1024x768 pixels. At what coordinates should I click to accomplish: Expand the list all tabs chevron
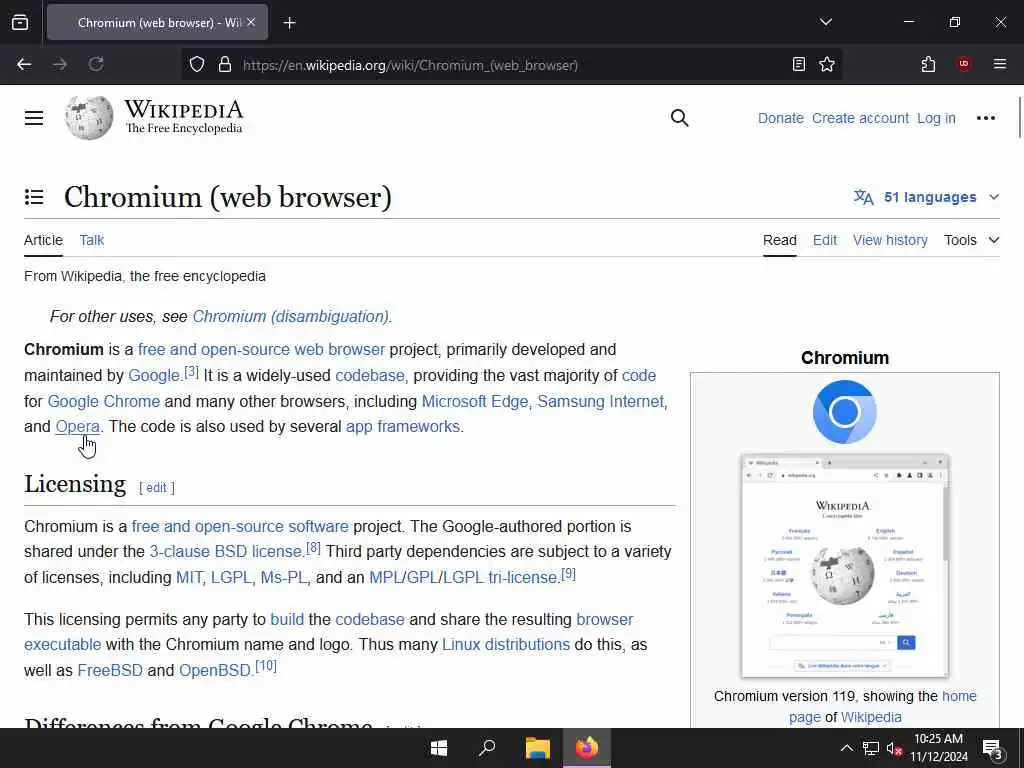[825, 22]
